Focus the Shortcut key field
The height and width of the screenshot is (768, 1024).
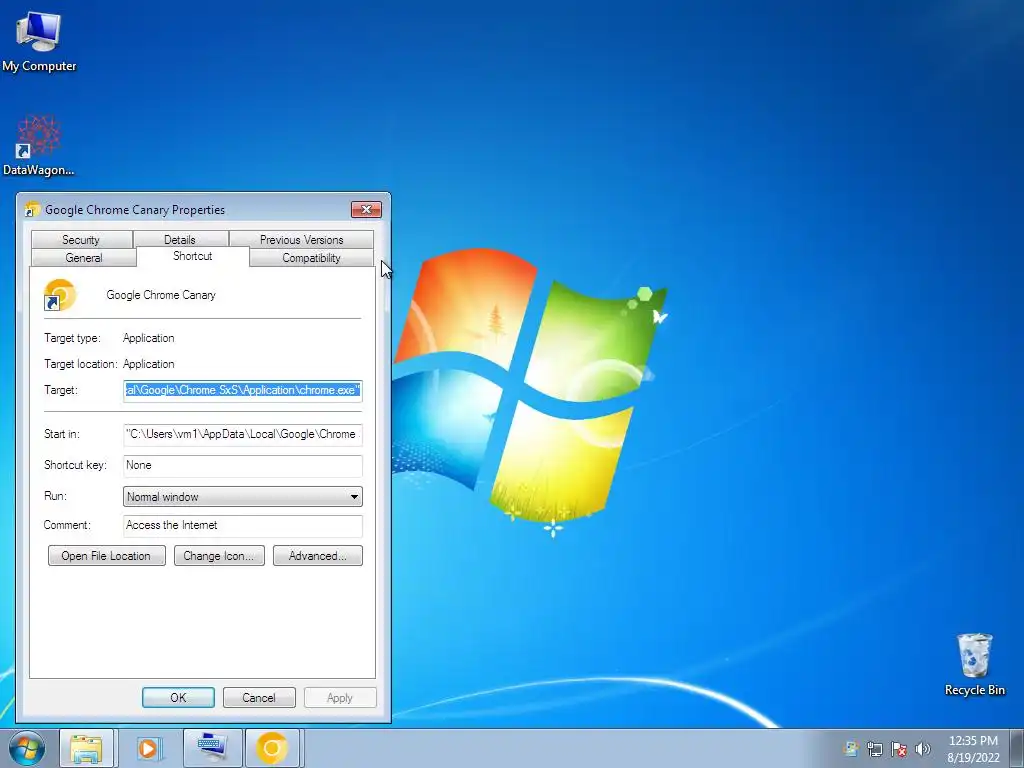coord(242,466)
